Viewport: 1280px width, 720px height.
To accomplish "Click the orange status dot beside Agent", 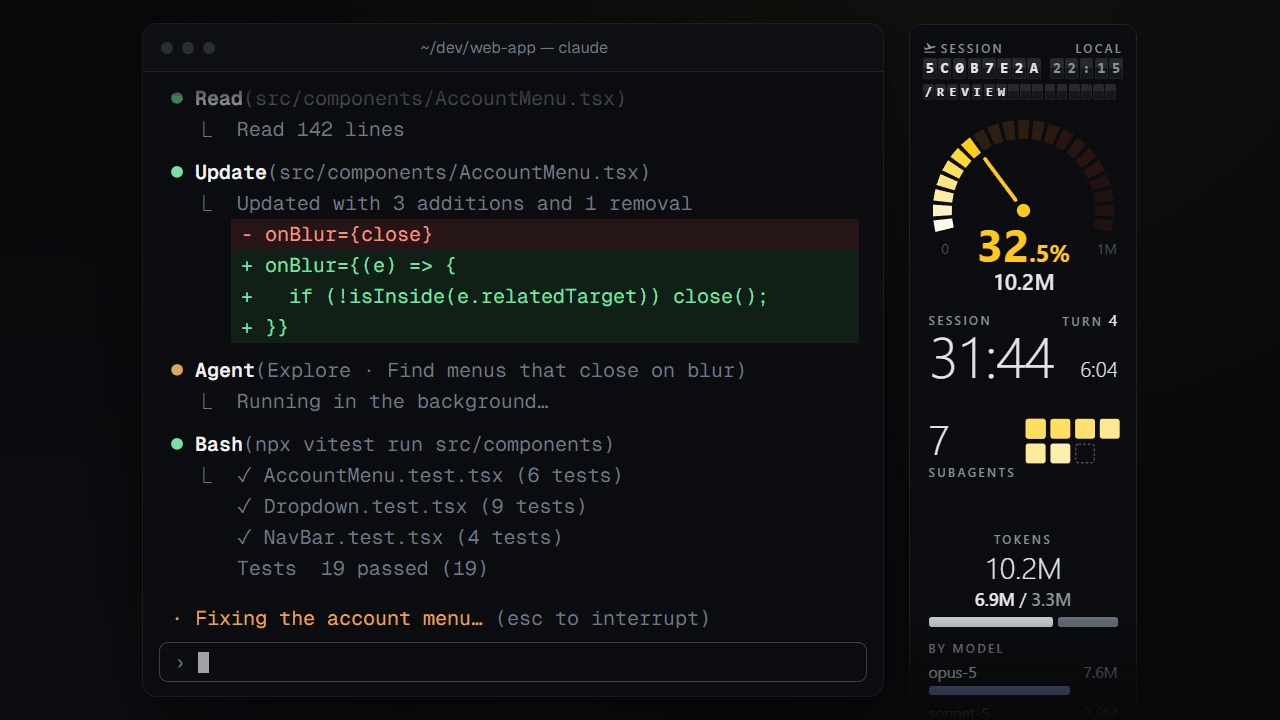I will coord(177,370).
